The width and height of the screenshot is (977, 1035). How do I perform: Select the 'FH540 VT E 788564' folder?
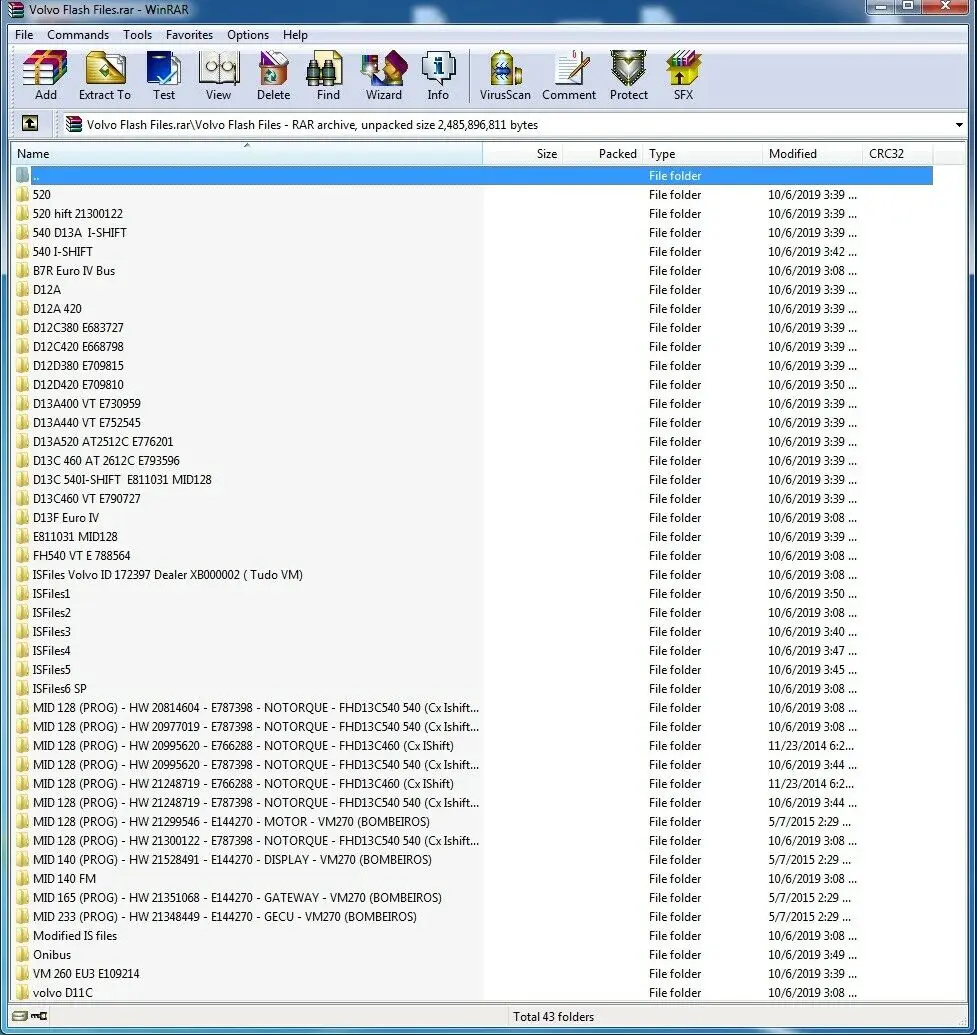473,556
